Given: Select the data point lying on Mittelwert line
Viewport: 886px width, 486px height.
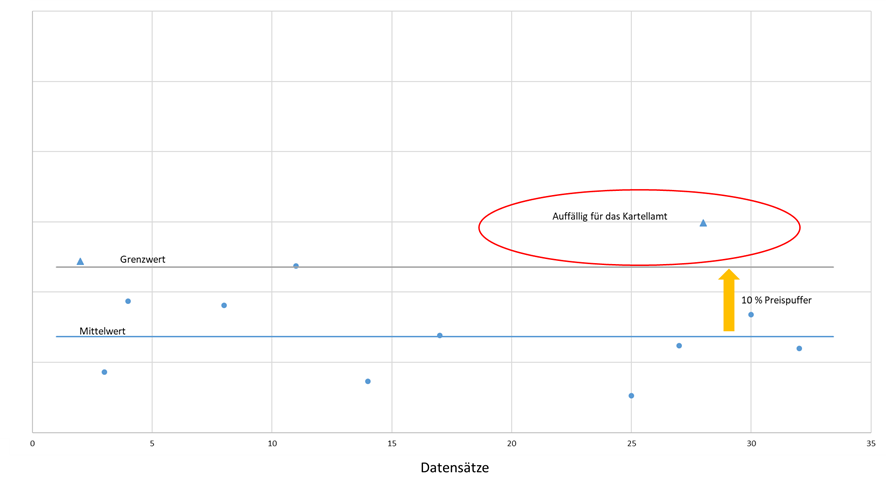Looking at the screenshot, I should [440, 336].
